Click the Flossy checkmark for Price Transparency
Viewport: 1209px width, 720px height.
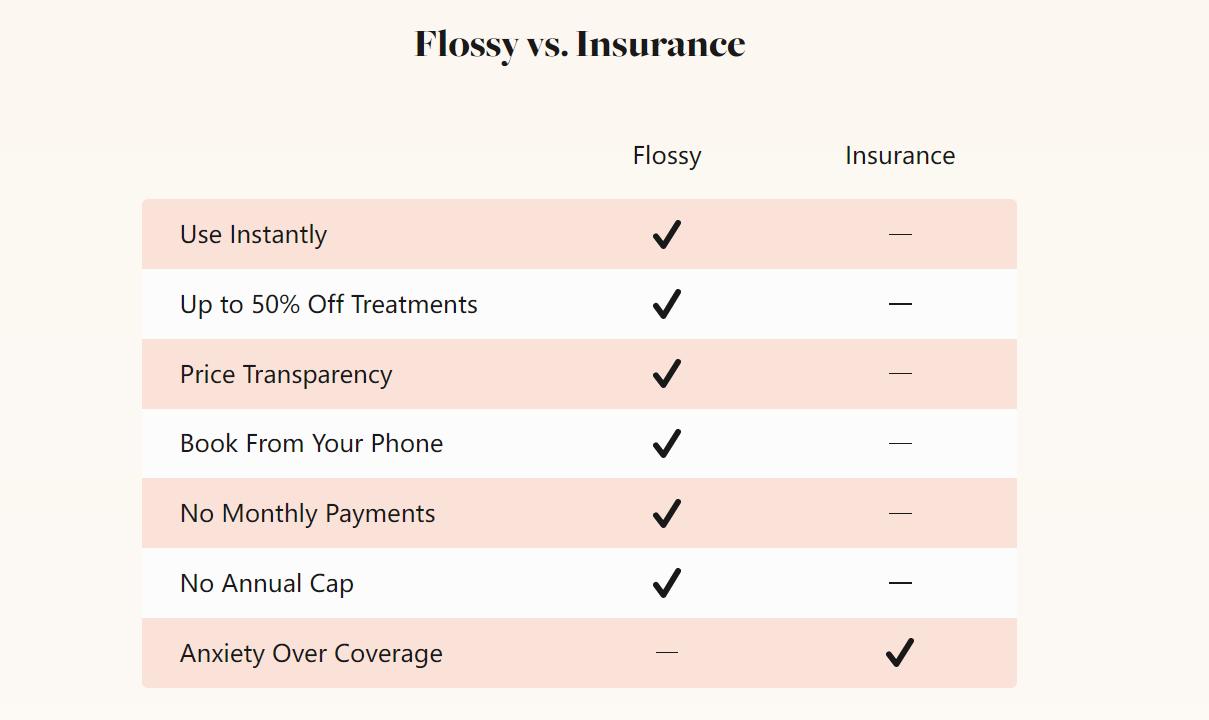tap(667, 373)
